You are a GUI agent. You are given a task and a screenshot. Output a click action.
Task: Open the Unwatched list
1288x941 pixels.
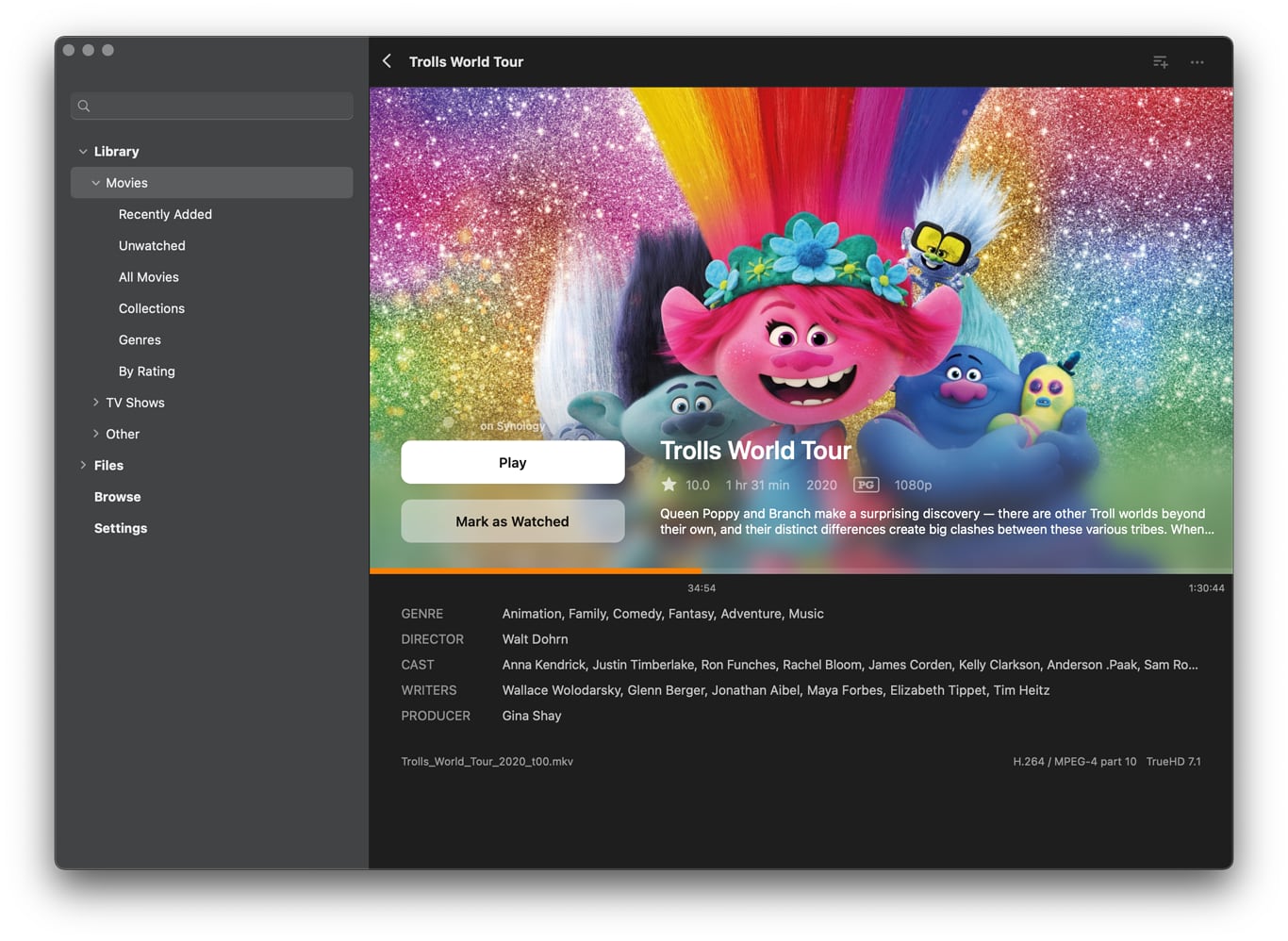[x=152, y=245]
